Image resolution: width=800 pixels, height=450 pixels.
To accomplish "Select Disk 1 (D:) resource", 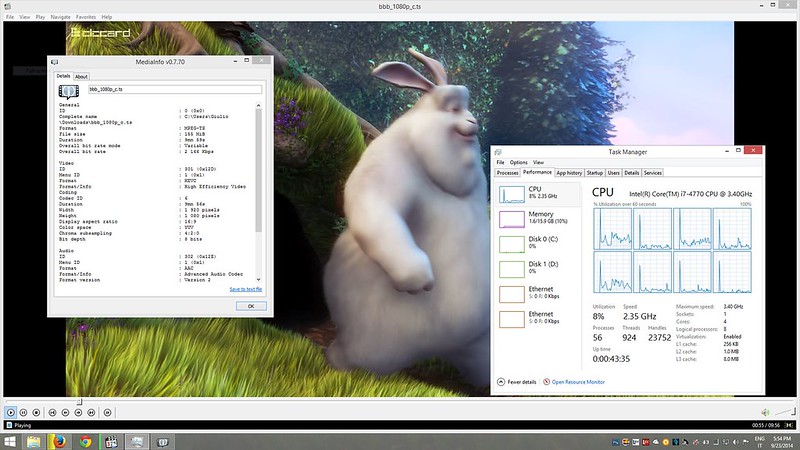I will tap(538, 269).
